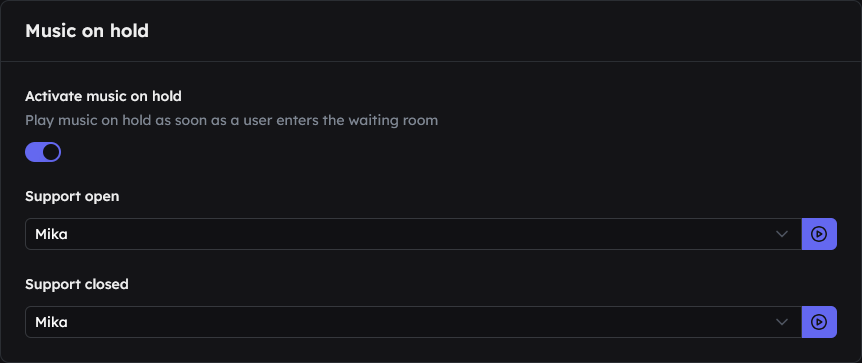
Task: Select Mika value in Support closed combo box
Action: coord(51,322)
